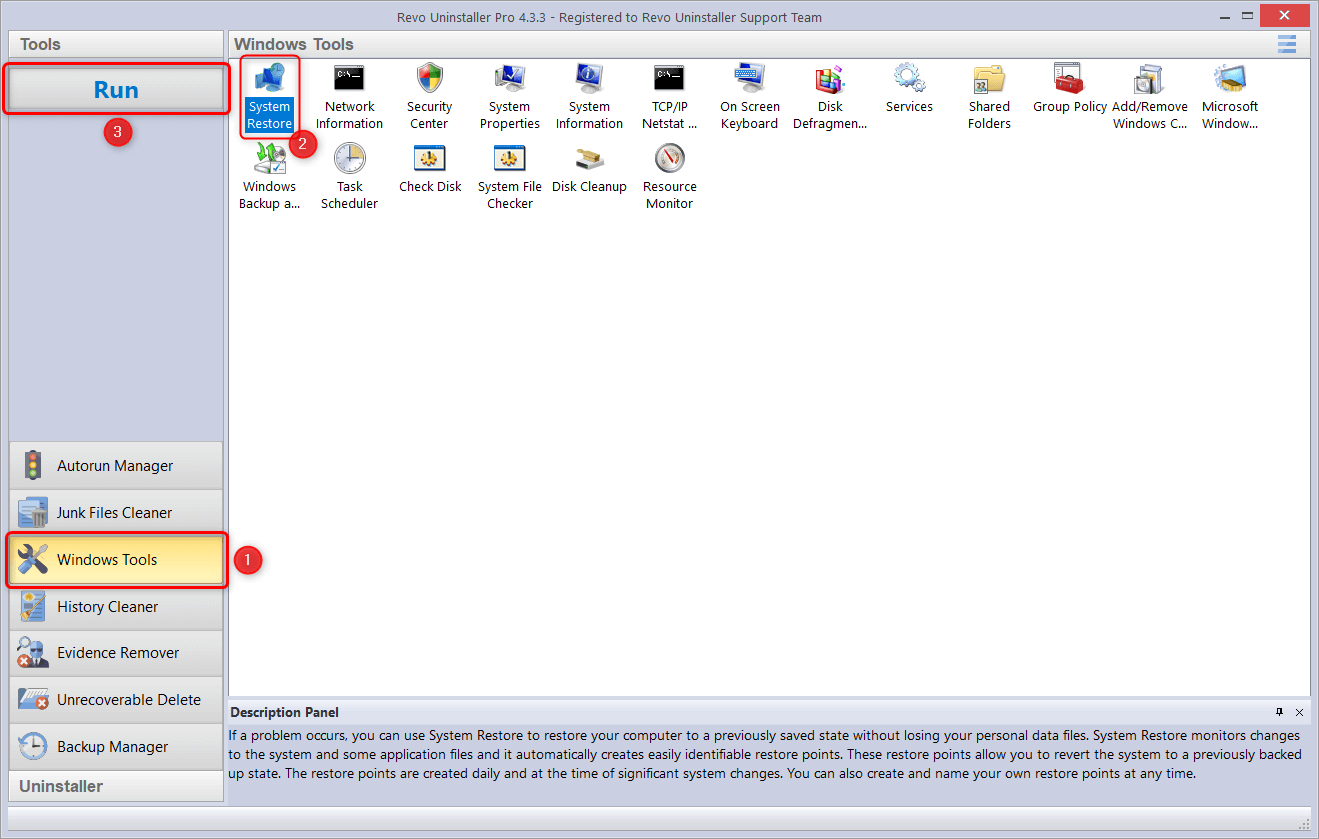Click the Run button
The width and height of the screenshot is (1319, 839).
116,90
